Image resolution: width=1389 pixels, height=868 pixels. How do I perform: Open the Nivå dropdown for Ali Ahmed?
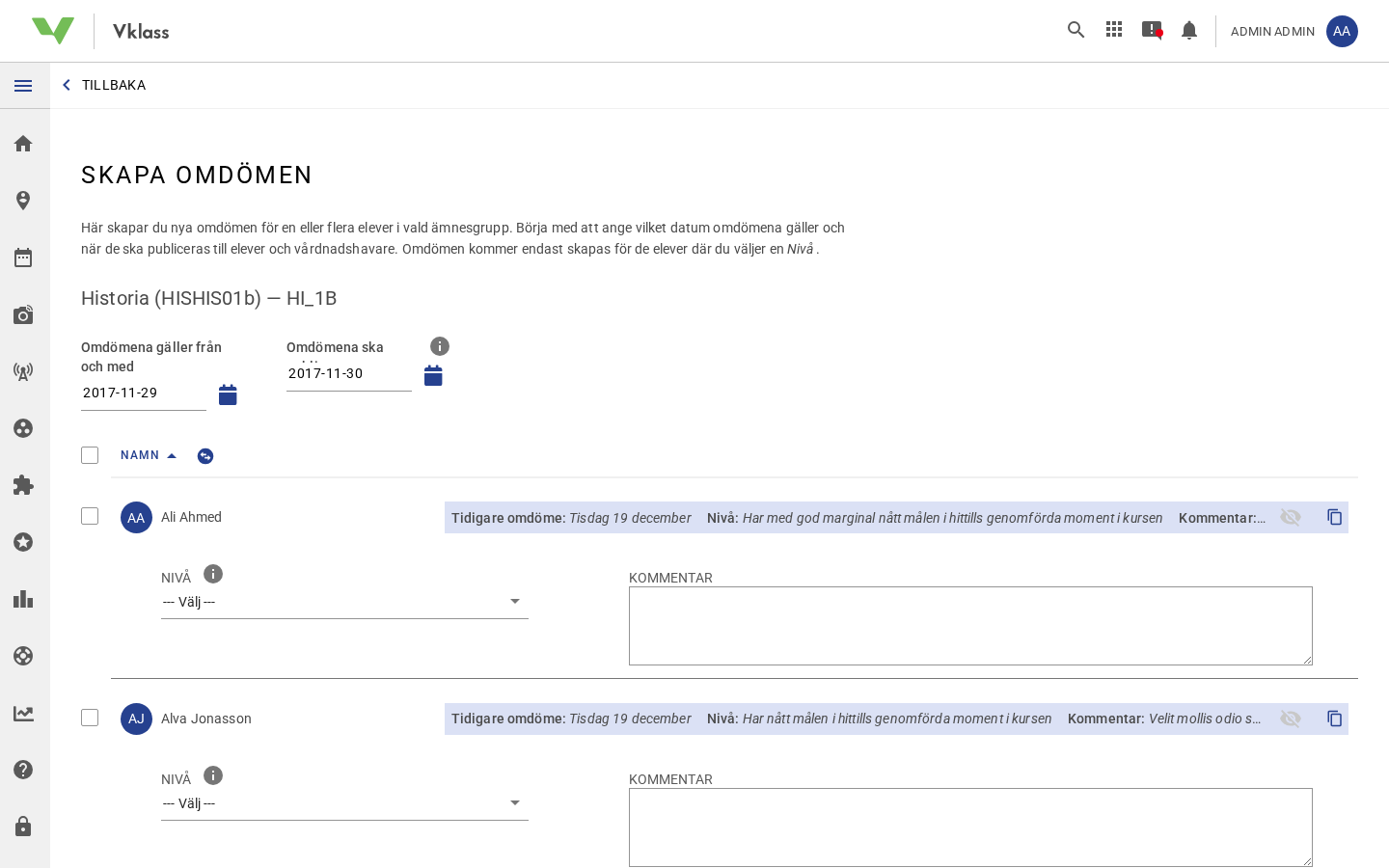344,602
